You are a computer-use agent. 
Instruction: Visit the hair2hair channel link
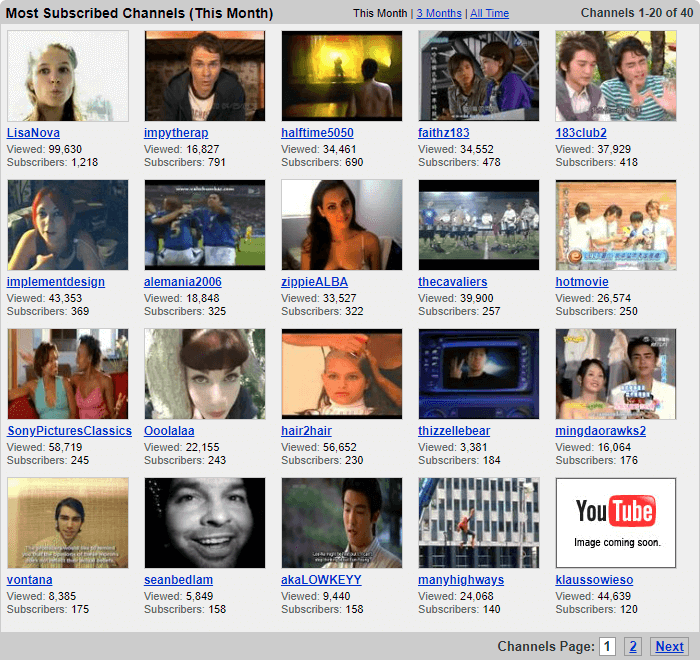[x=306, y=431]
